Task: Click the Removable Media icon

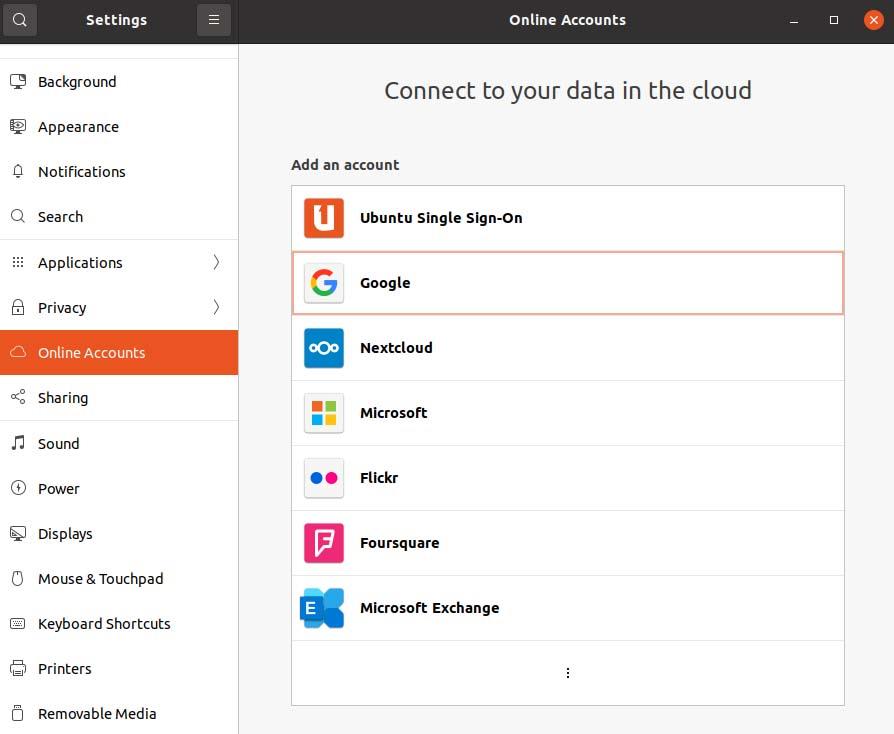Action: 18,713
